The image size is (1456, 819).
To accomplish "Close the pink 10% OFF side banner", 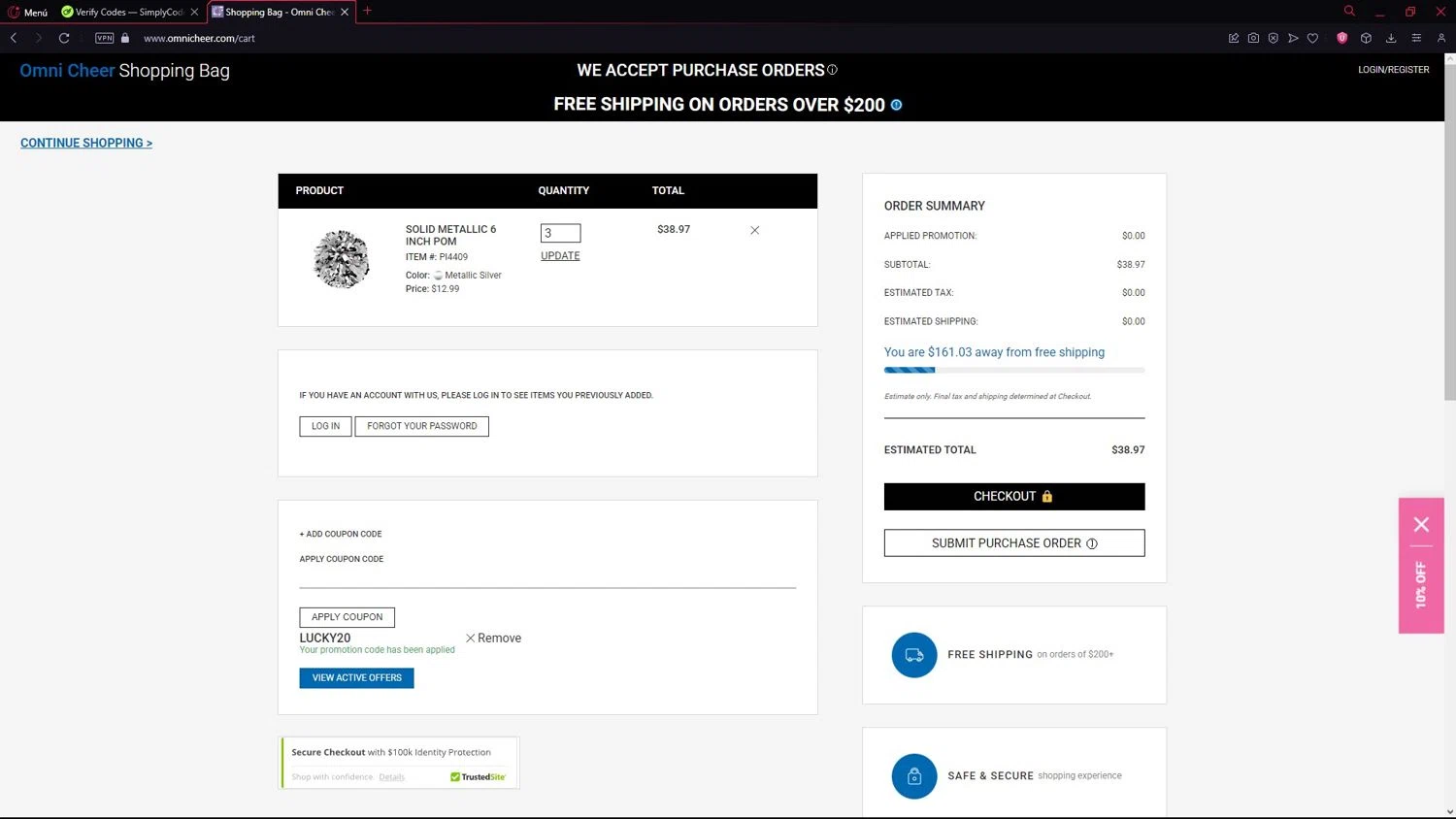I will tap(1421, 525).
